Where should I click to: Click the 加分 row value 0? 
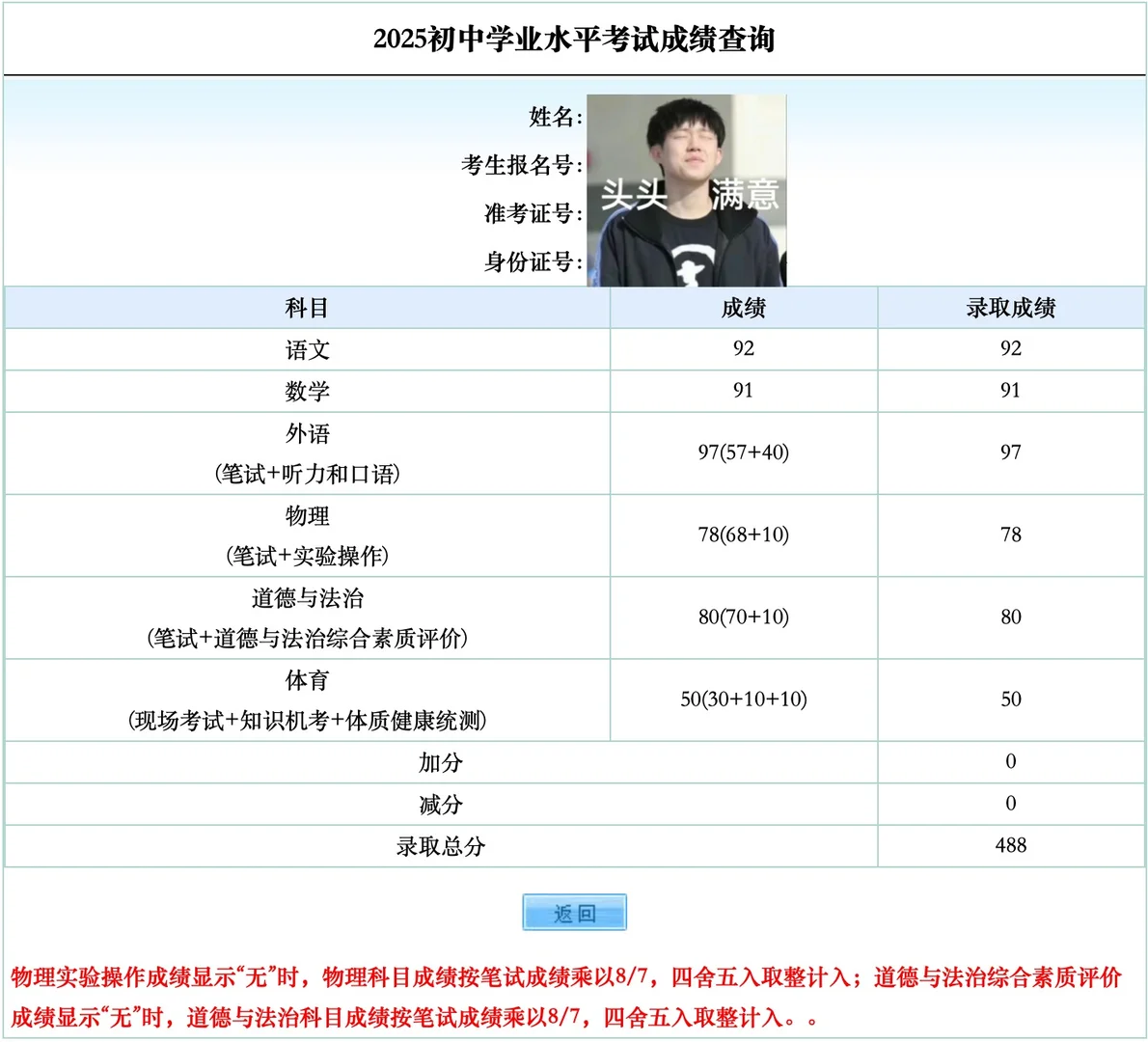tap(1011, 761)
